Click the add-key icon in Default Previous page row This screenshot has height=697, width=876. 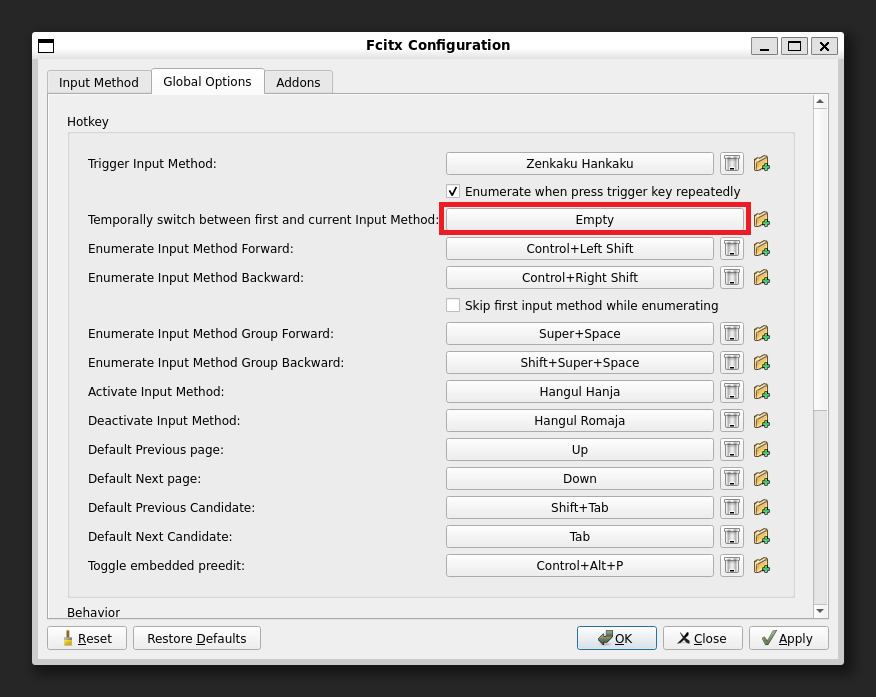click(x=761, y=450)
